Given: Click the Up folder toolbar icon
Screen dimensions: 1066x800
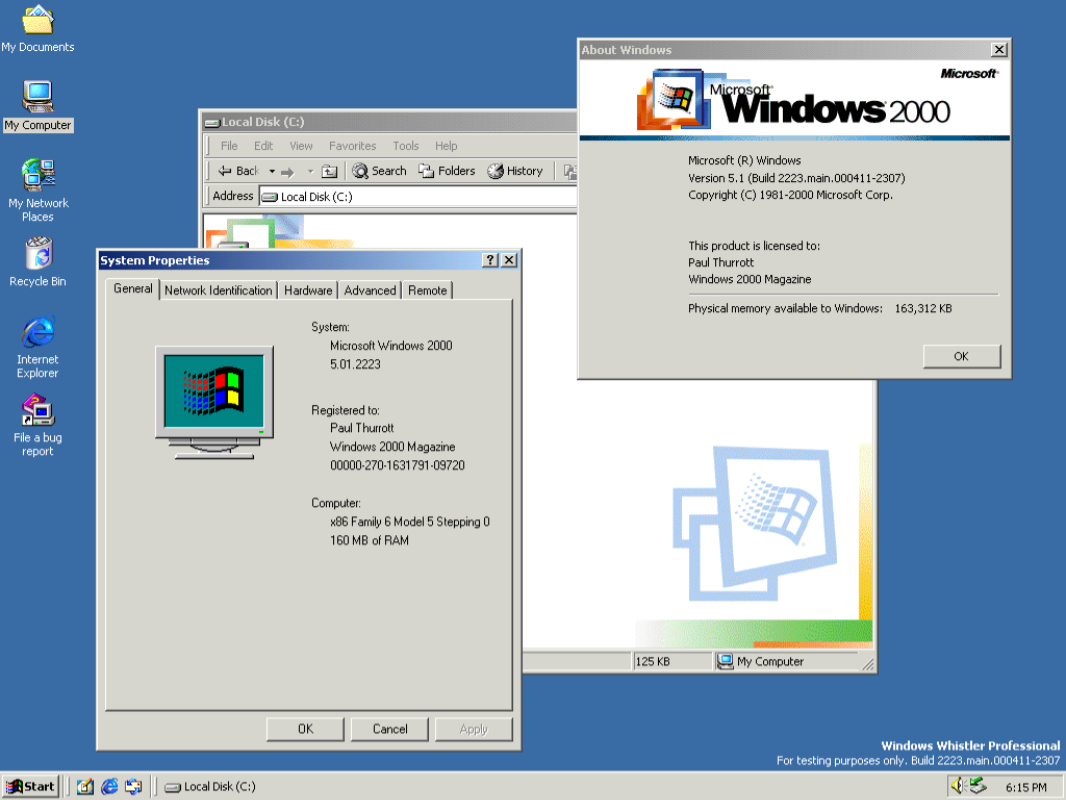Looking at the screenshot, I should click(330, 171).
